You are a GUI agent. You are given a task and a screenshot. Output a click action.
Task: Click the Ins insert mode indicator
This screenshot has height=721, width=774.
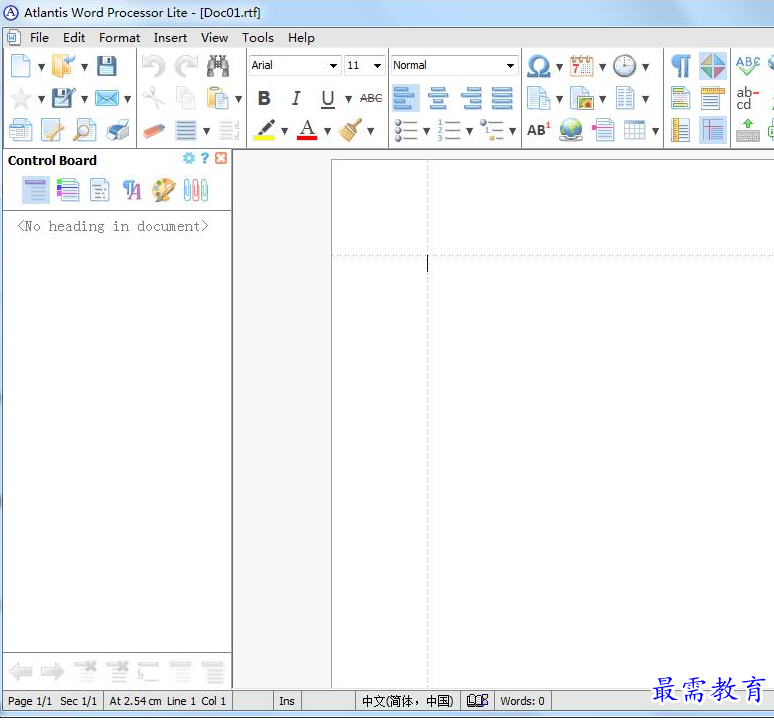point(287,701)
